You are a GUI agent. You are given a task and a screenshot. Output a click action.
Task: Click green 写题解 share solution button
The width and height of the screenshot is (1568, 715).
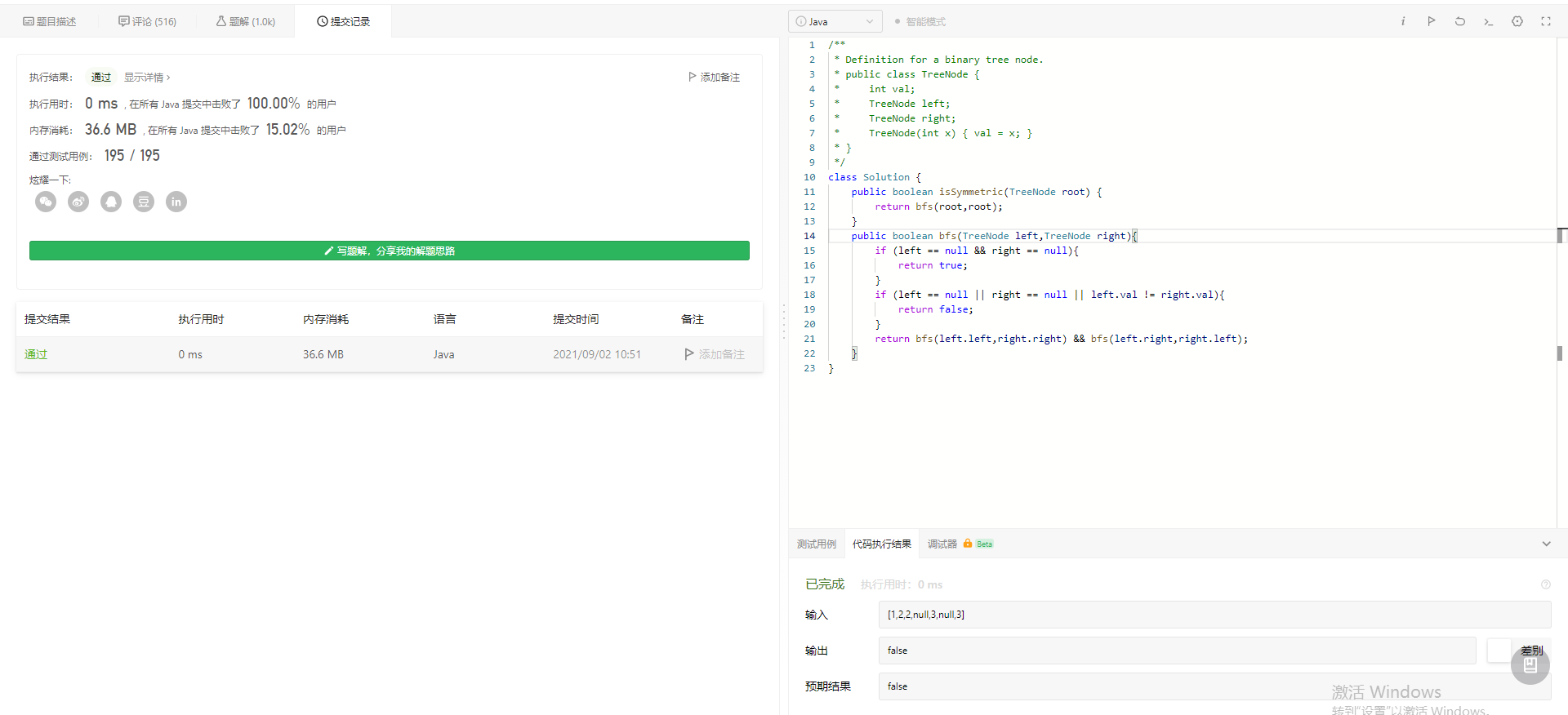[x=390, y=251]
